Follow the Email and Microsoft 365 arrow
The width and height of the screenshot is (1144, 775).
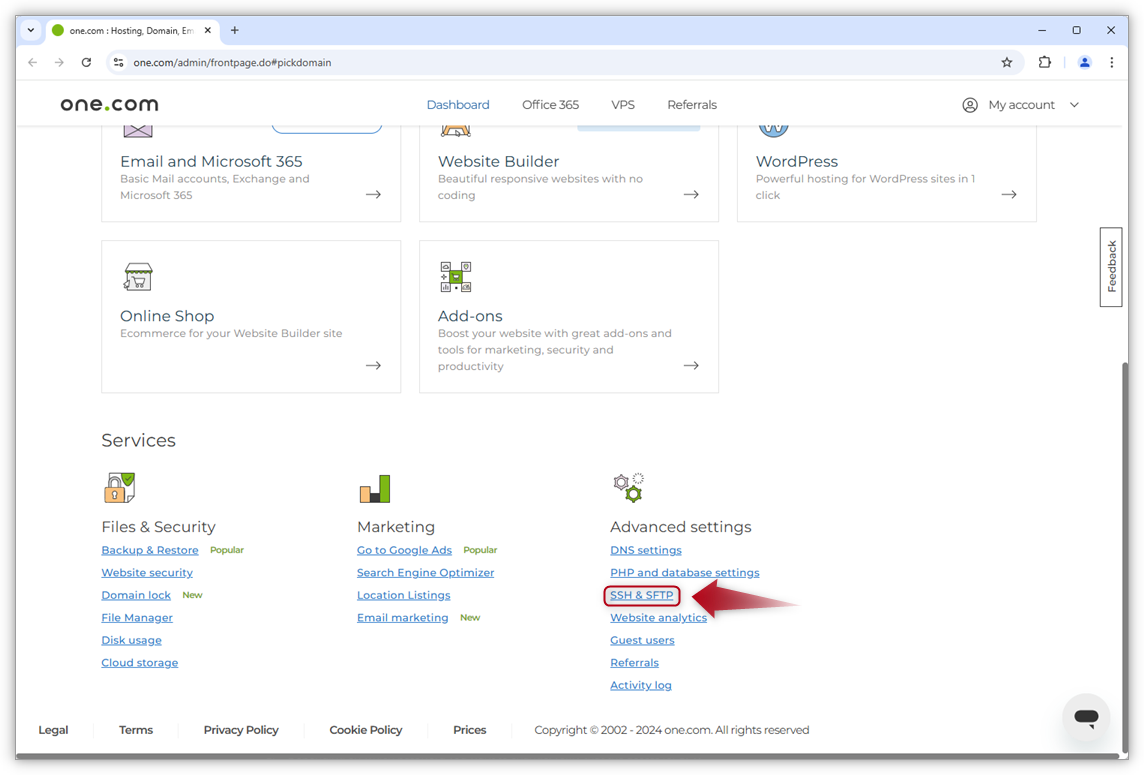coord(374,194)
